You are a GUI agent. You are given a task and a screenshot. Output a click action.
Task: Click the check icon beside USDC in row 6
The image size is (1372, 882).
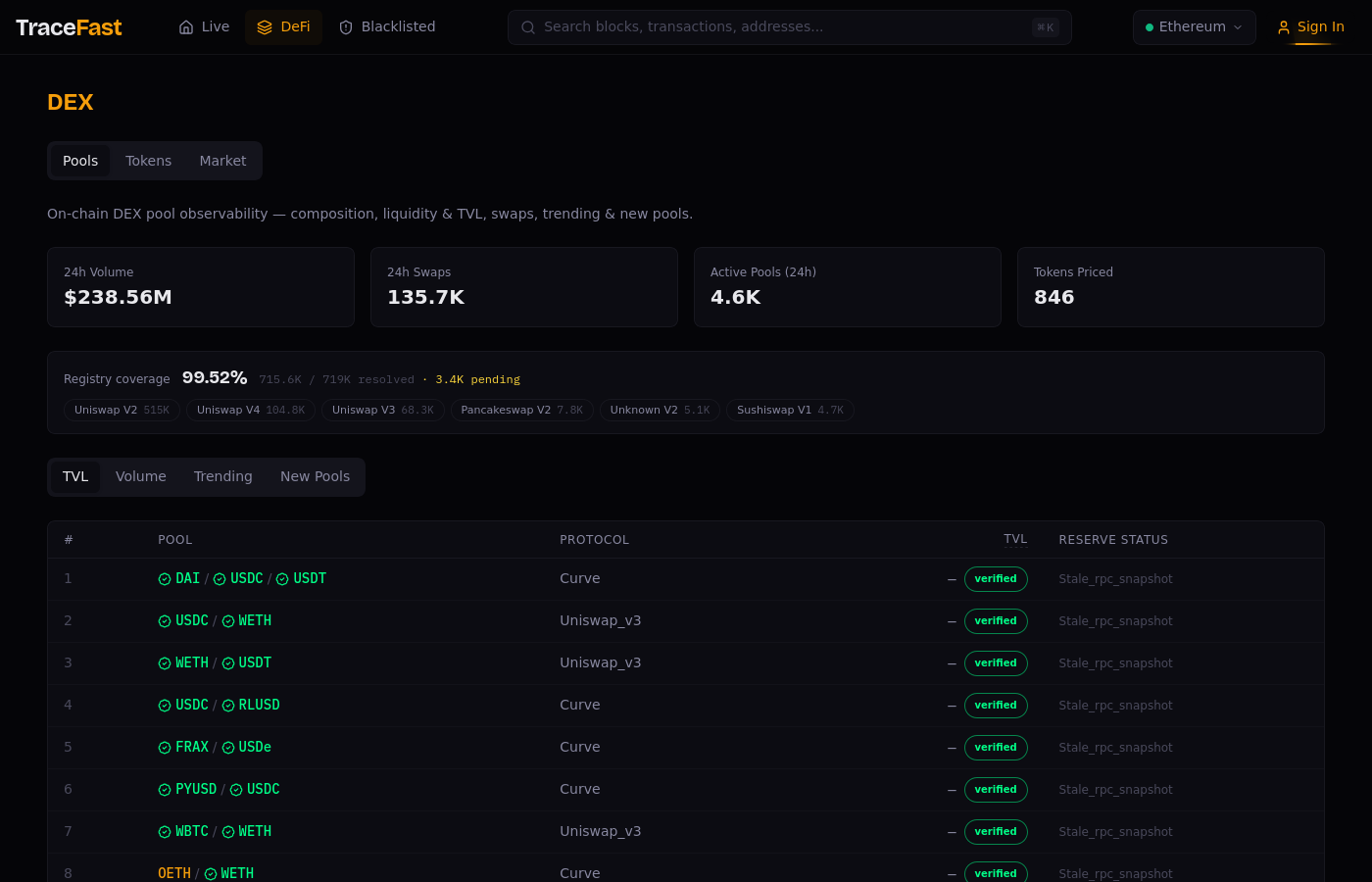coord(236,790)
